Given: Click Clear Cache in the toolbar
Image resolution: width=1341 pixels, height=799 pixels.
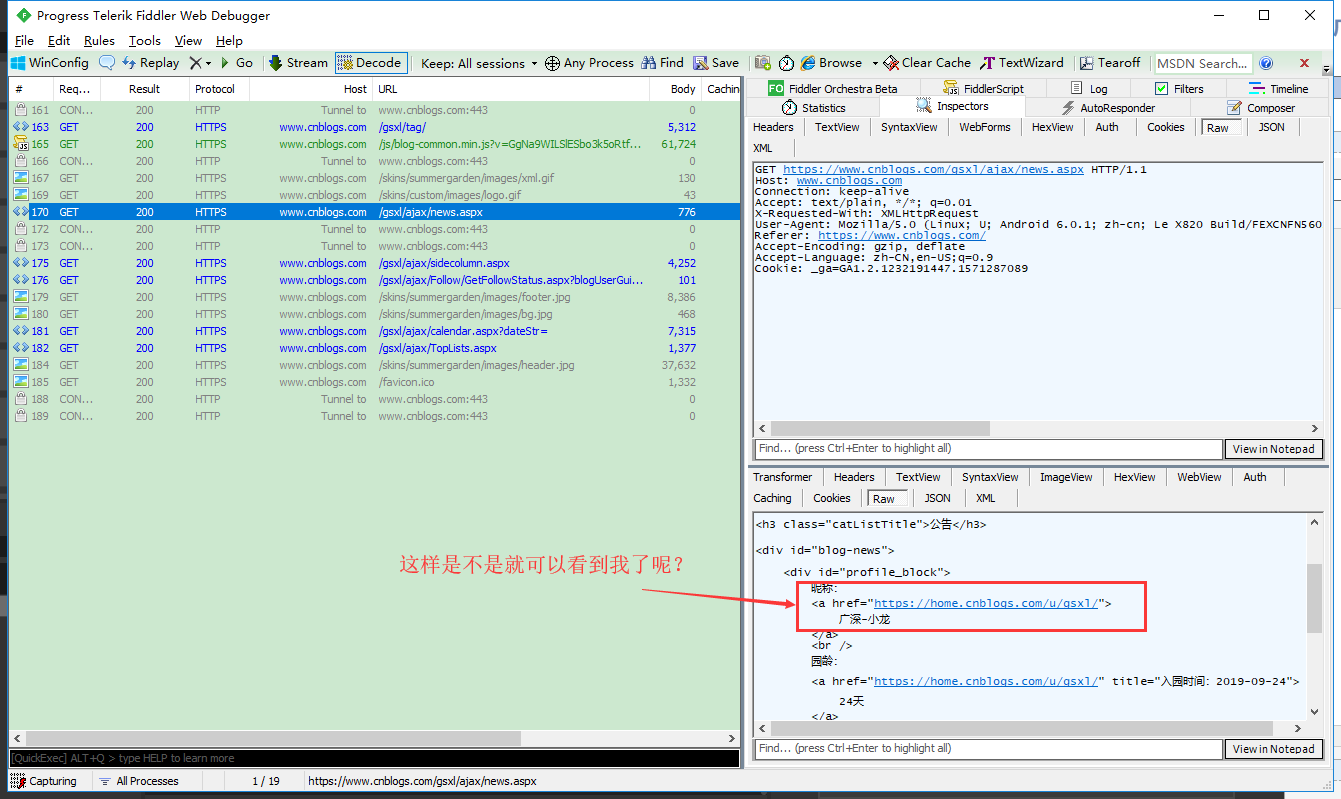Looking at the screenshot, I should [x=928, y=63].
